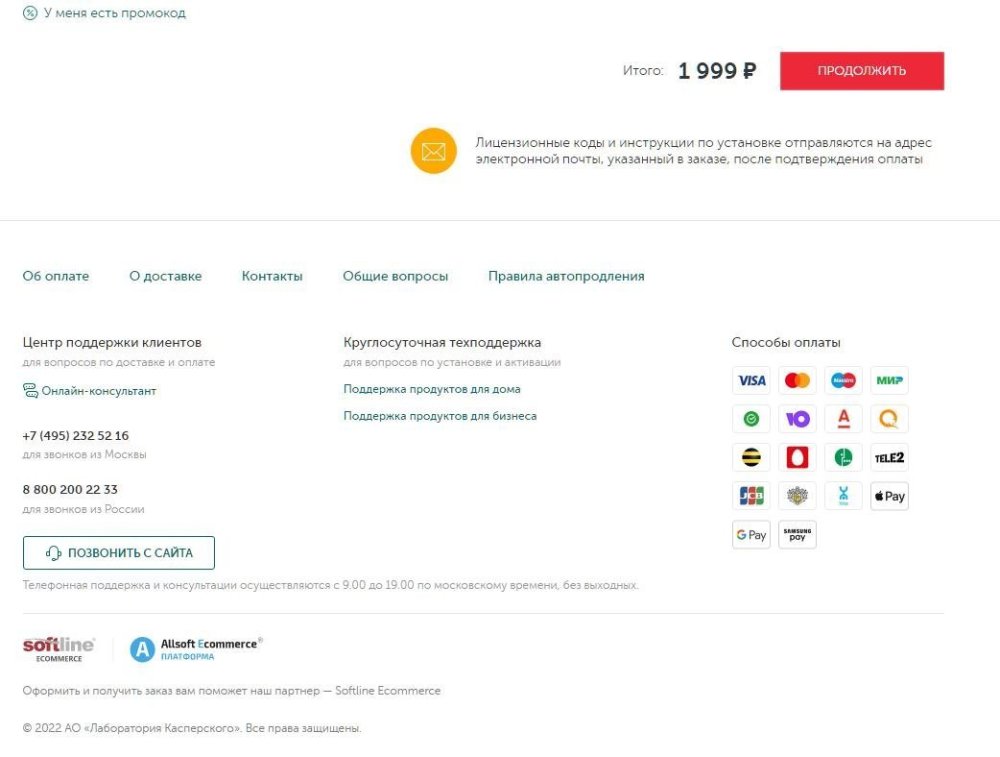Choose the МИР card icon

[889, 381]
